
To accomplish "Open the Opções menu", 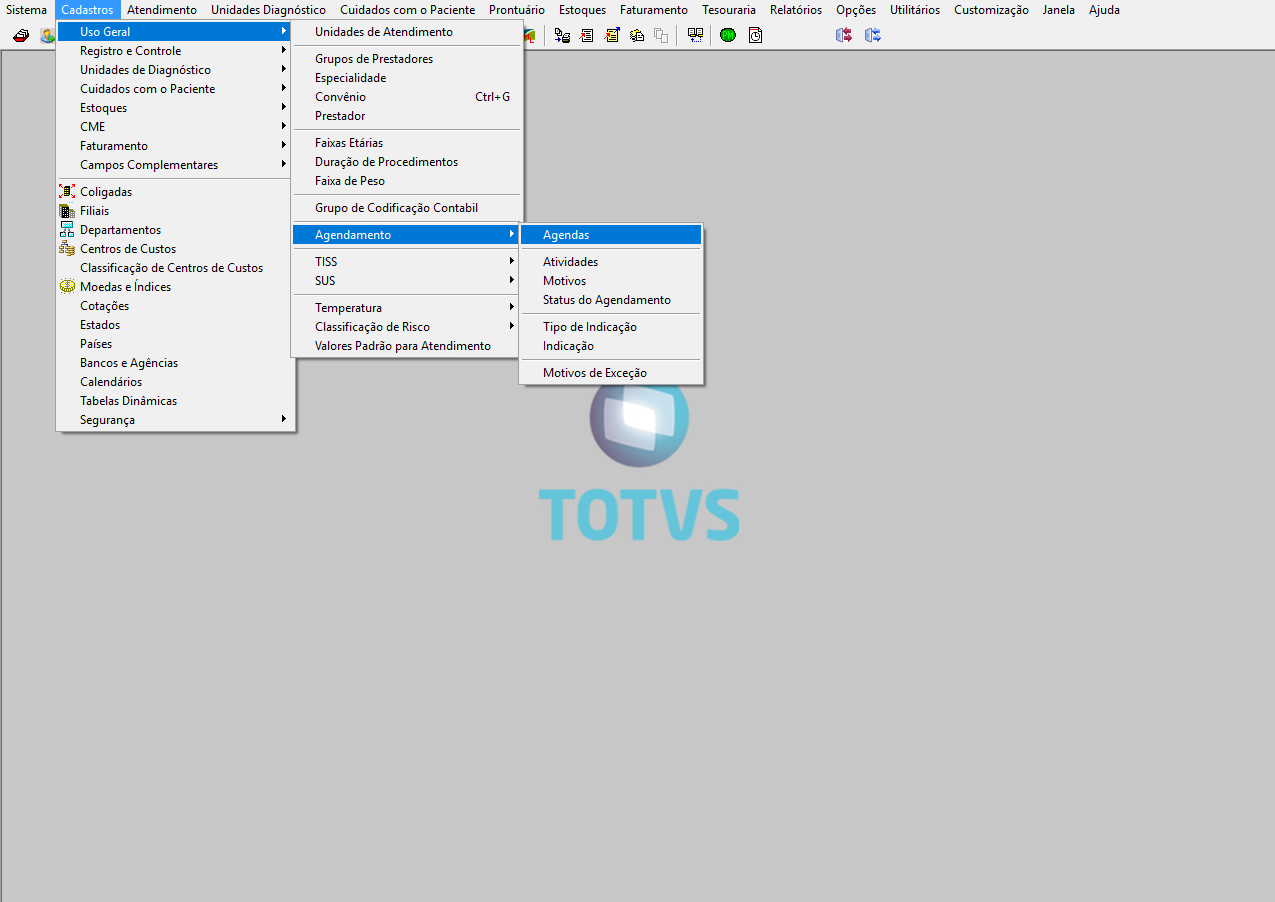I will click(856, 10).
